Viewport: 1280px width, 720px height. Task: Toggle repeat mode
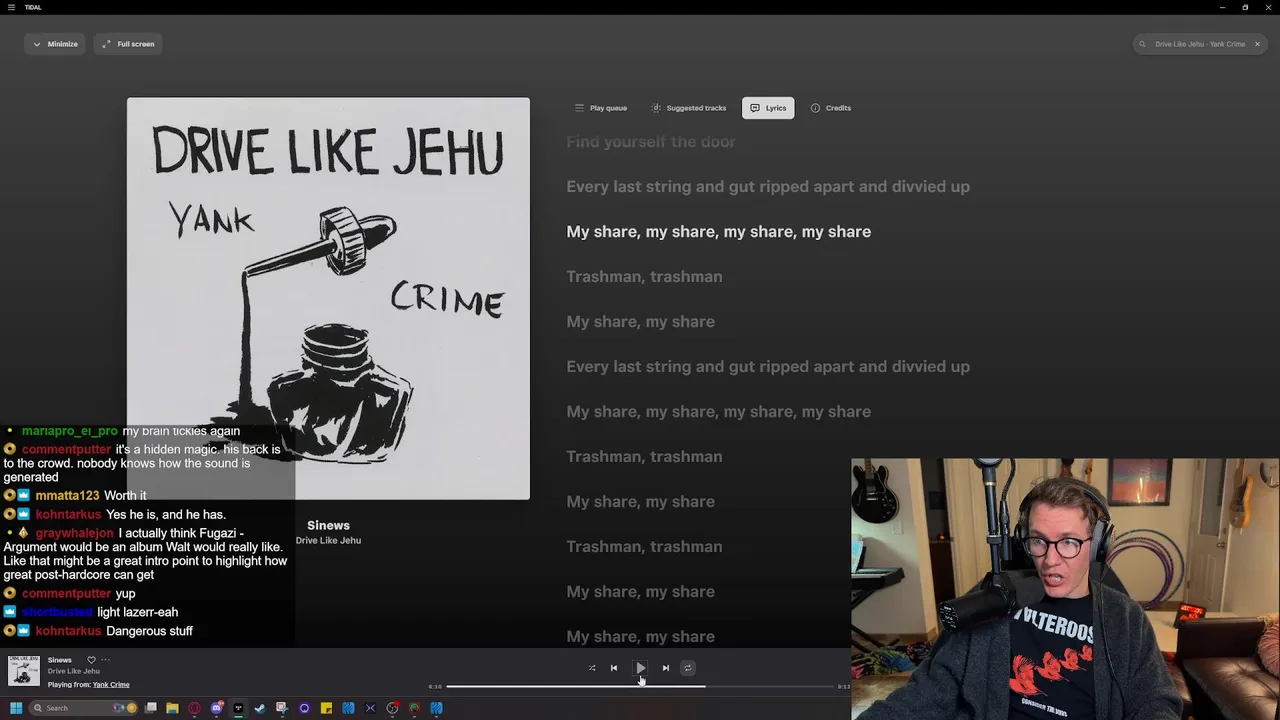(687, 667)
